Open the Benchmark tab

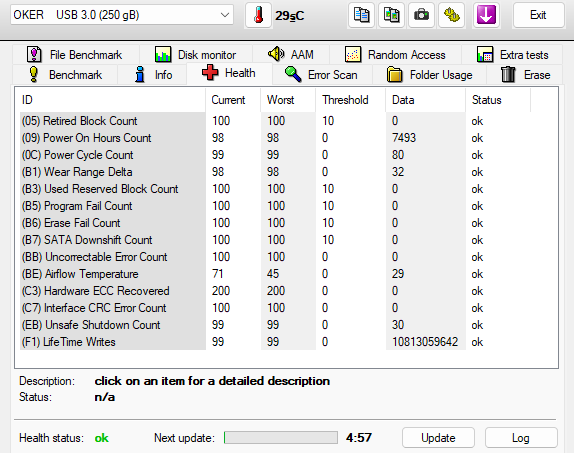(66, 75)
